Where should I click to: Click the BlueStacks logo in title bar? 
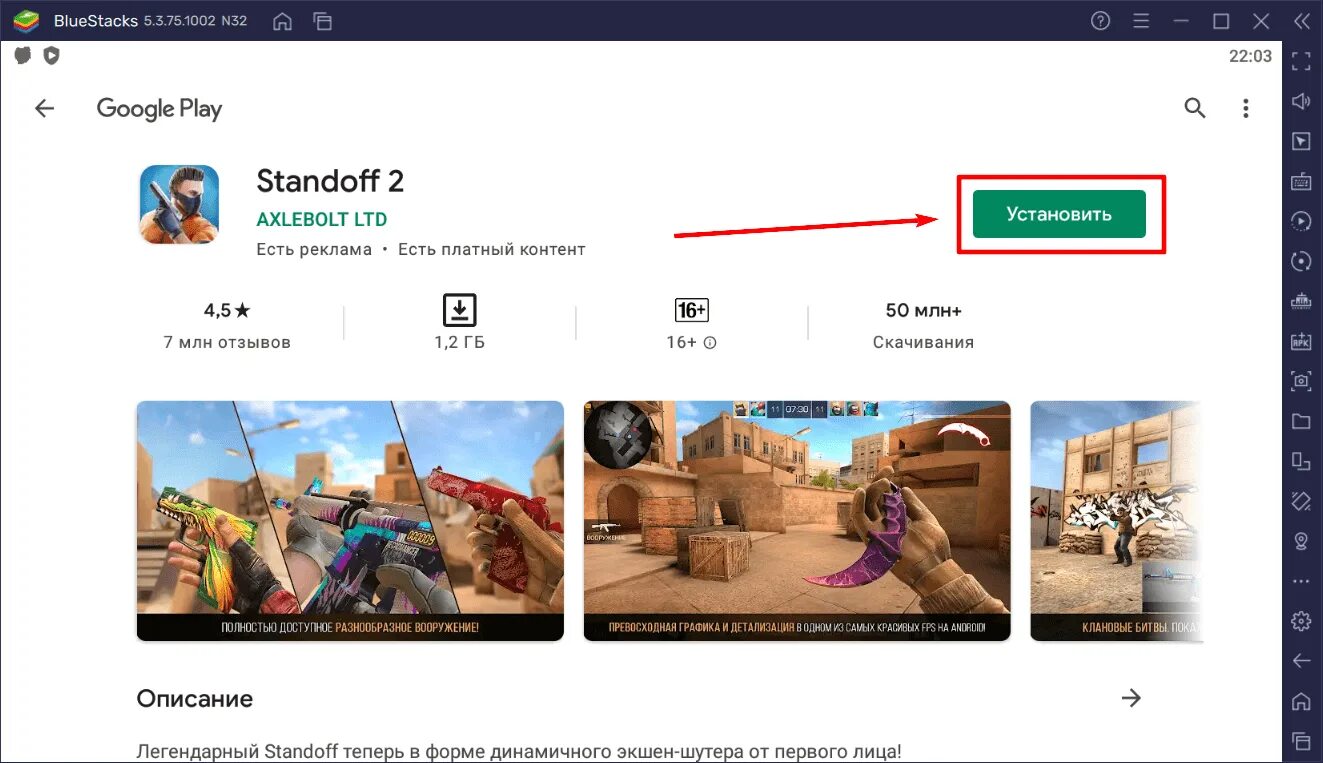(25, 21)
